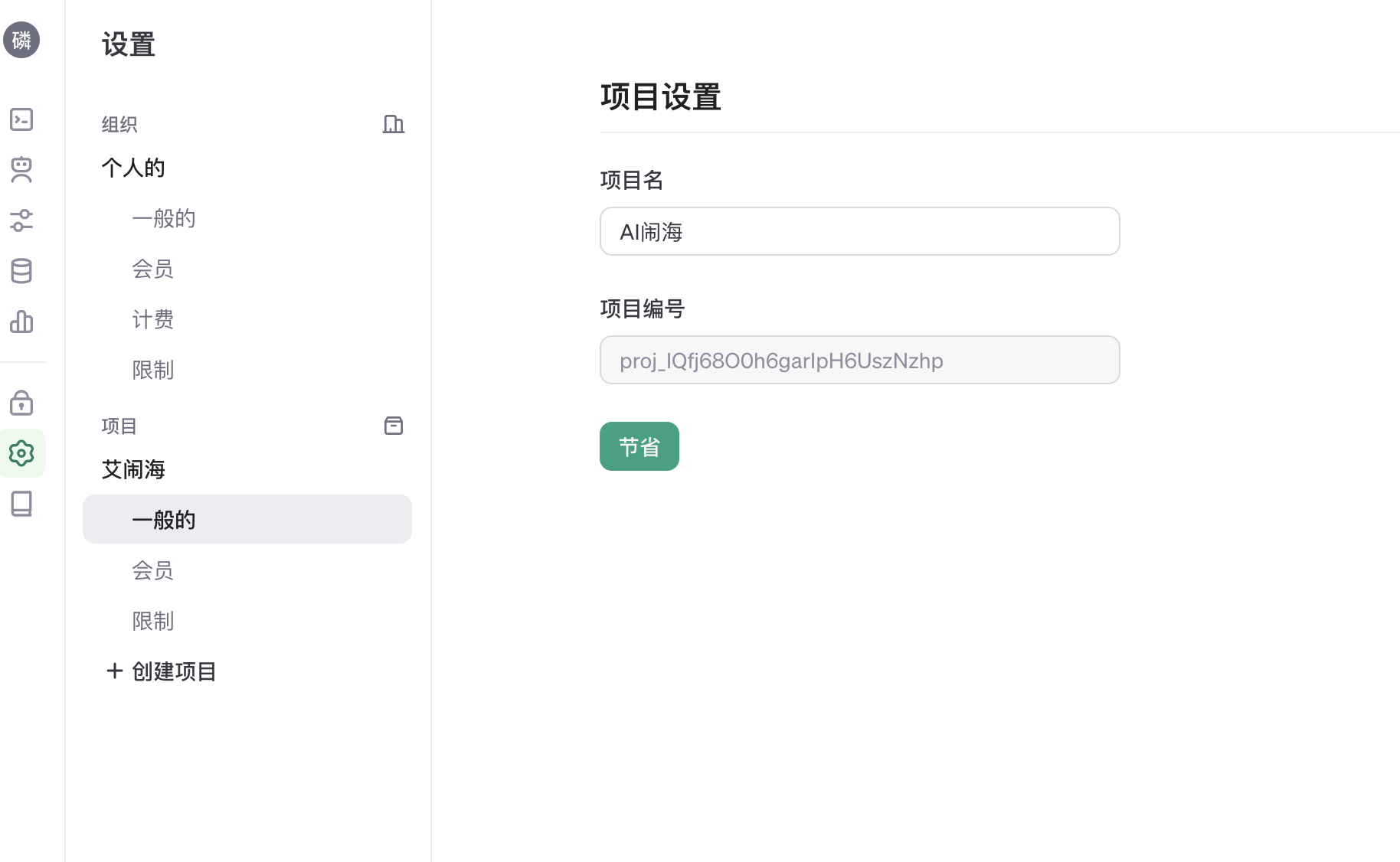Select 个人的 organization heading
The height and width of the screenshot is (862, 1400).
[x=133, y=168]
